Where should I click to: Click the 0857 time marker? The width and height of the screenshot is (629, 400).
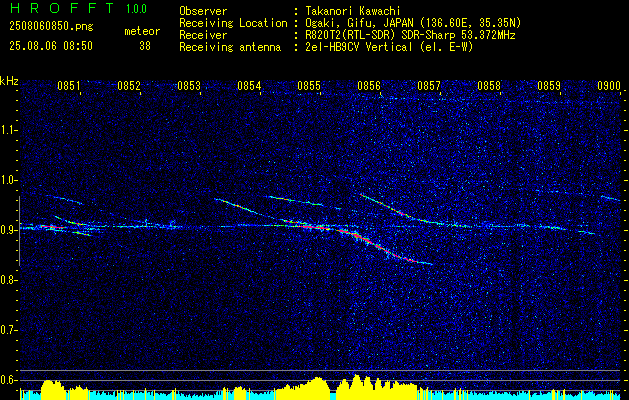pos(429,86)
